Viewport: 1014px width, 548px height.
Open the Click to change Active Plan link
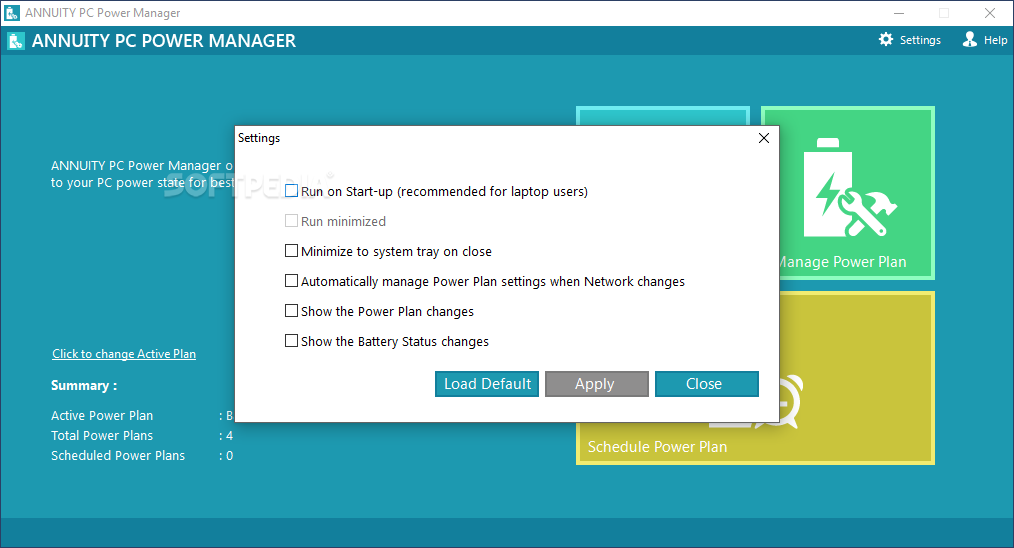click(x=124, y=354)
